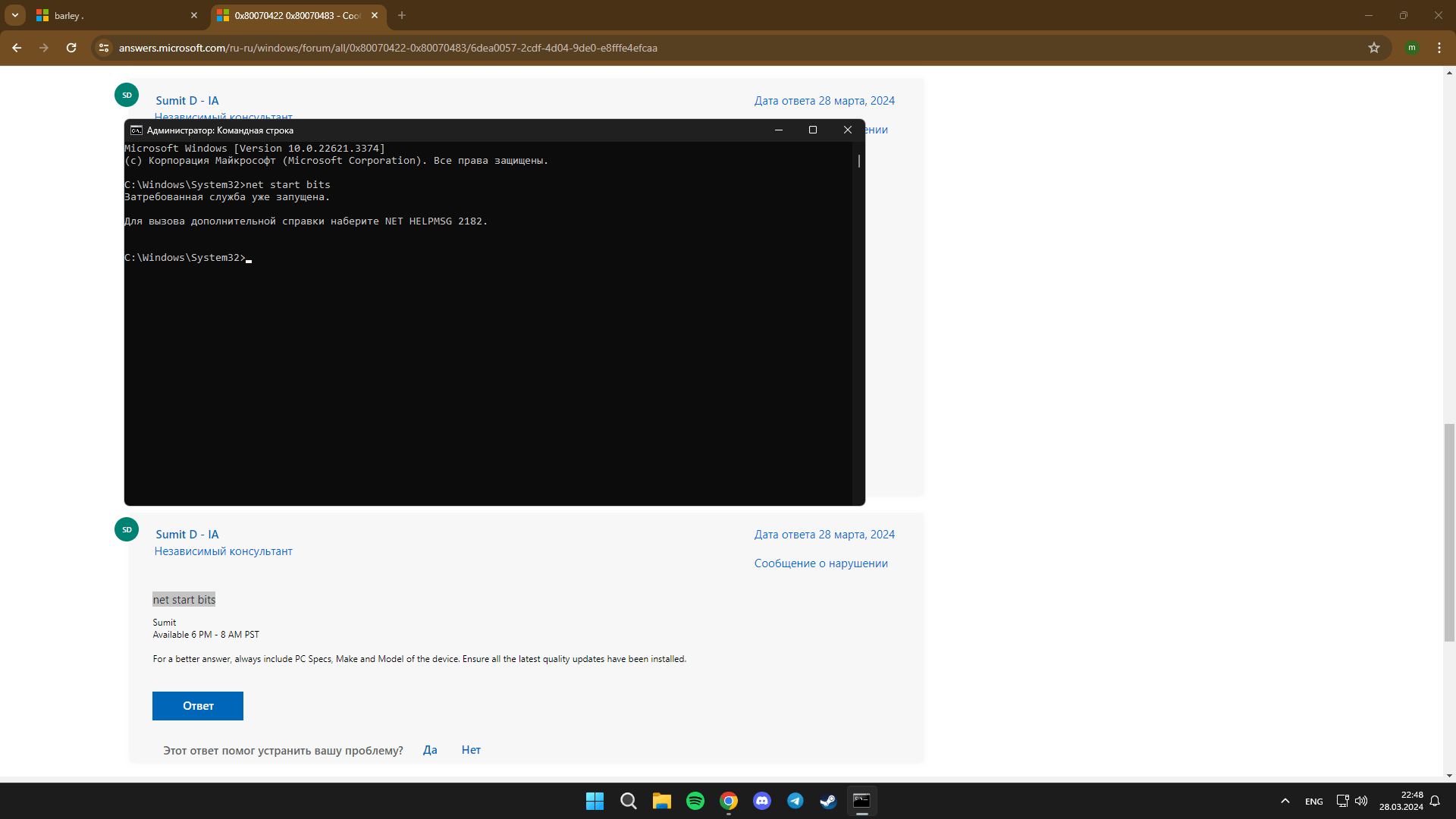Screen dimensions: 1456x819
Task: Click SD avatar of top reply
Action: pyautogui.click(x=127, y=96)
